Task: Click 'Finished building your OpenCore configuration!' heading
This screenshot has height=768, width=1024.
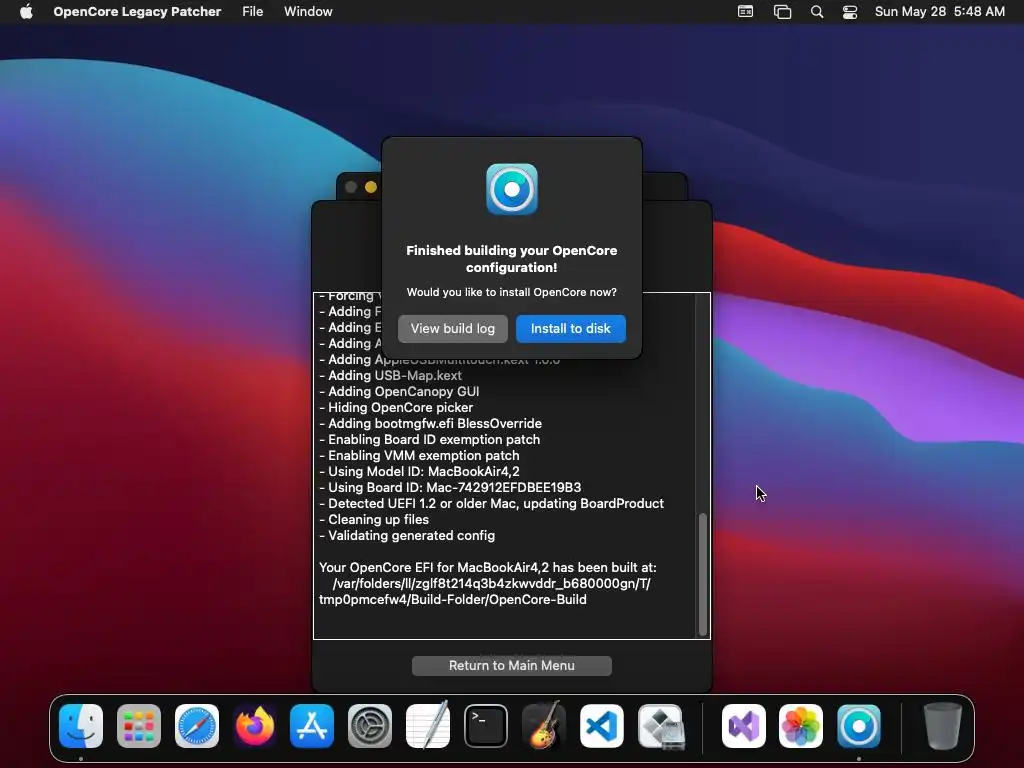Action: point(511,259)
